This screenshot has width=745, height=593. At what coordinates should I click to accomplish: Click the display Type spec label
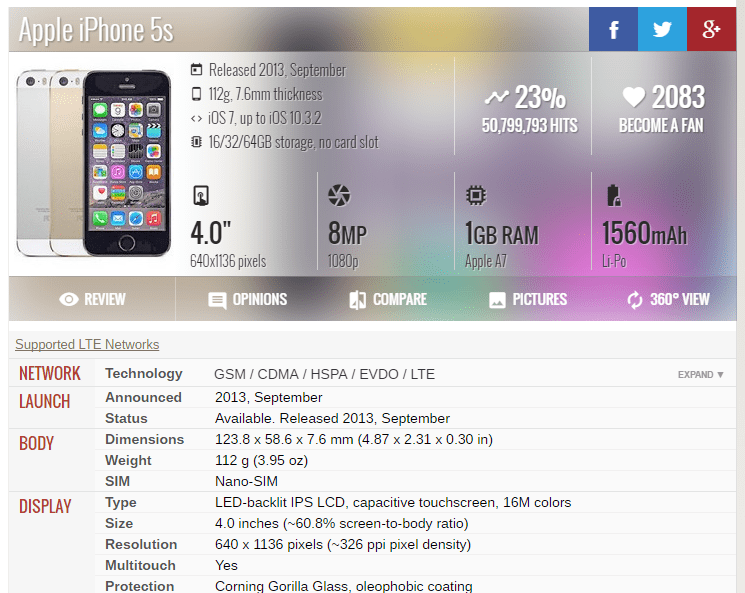(121, 503)
